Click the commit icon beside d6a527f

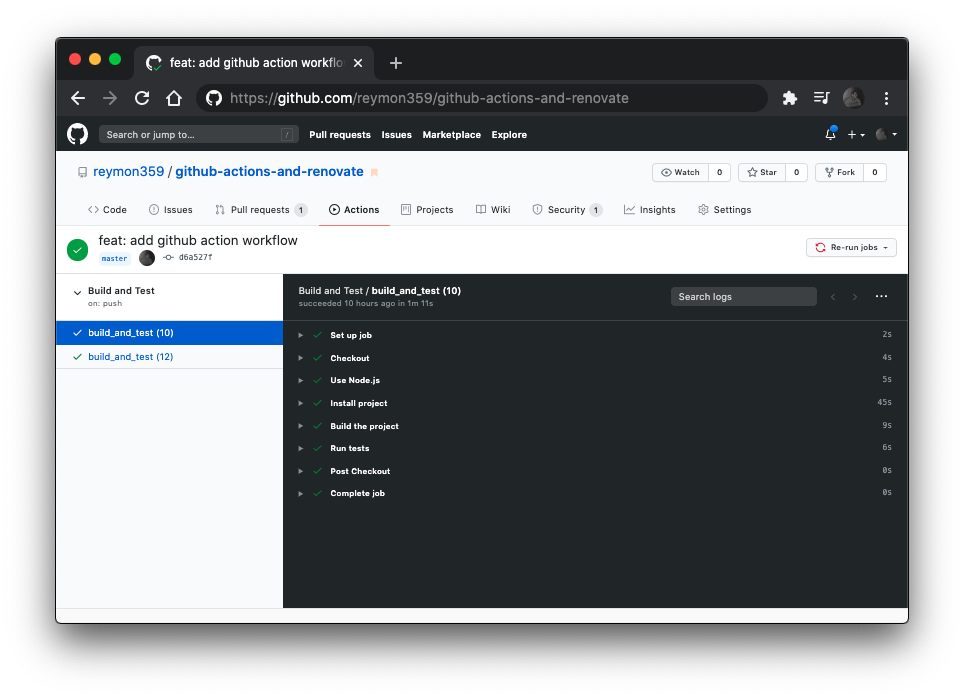click(x=170, y=257)
